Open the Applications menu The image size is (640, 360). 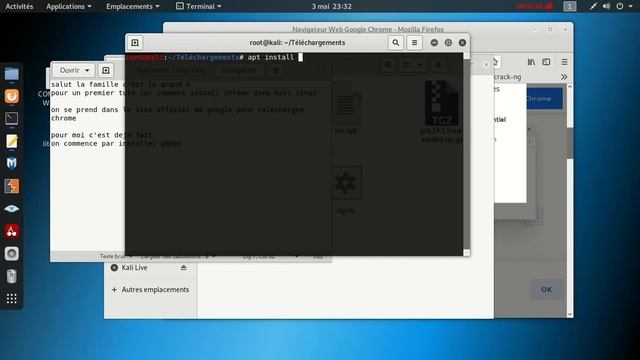(x=69, y=6)
